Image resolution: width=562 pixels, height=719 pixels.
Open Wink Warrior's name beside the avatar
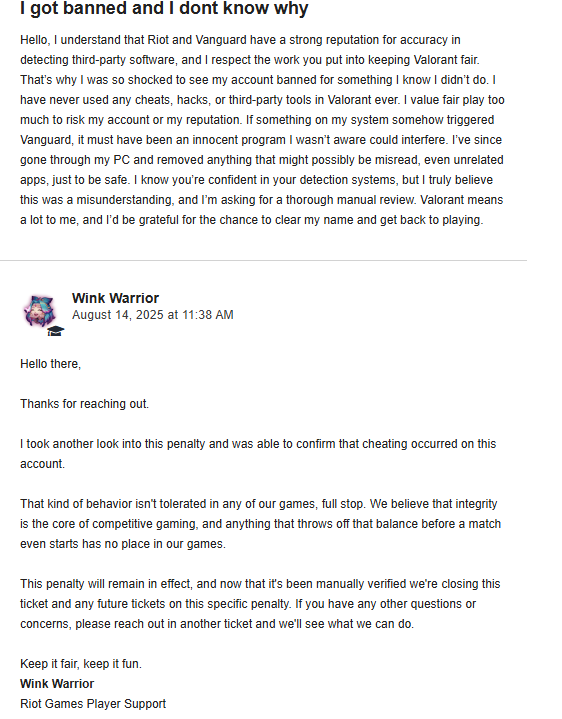point(116,298)
